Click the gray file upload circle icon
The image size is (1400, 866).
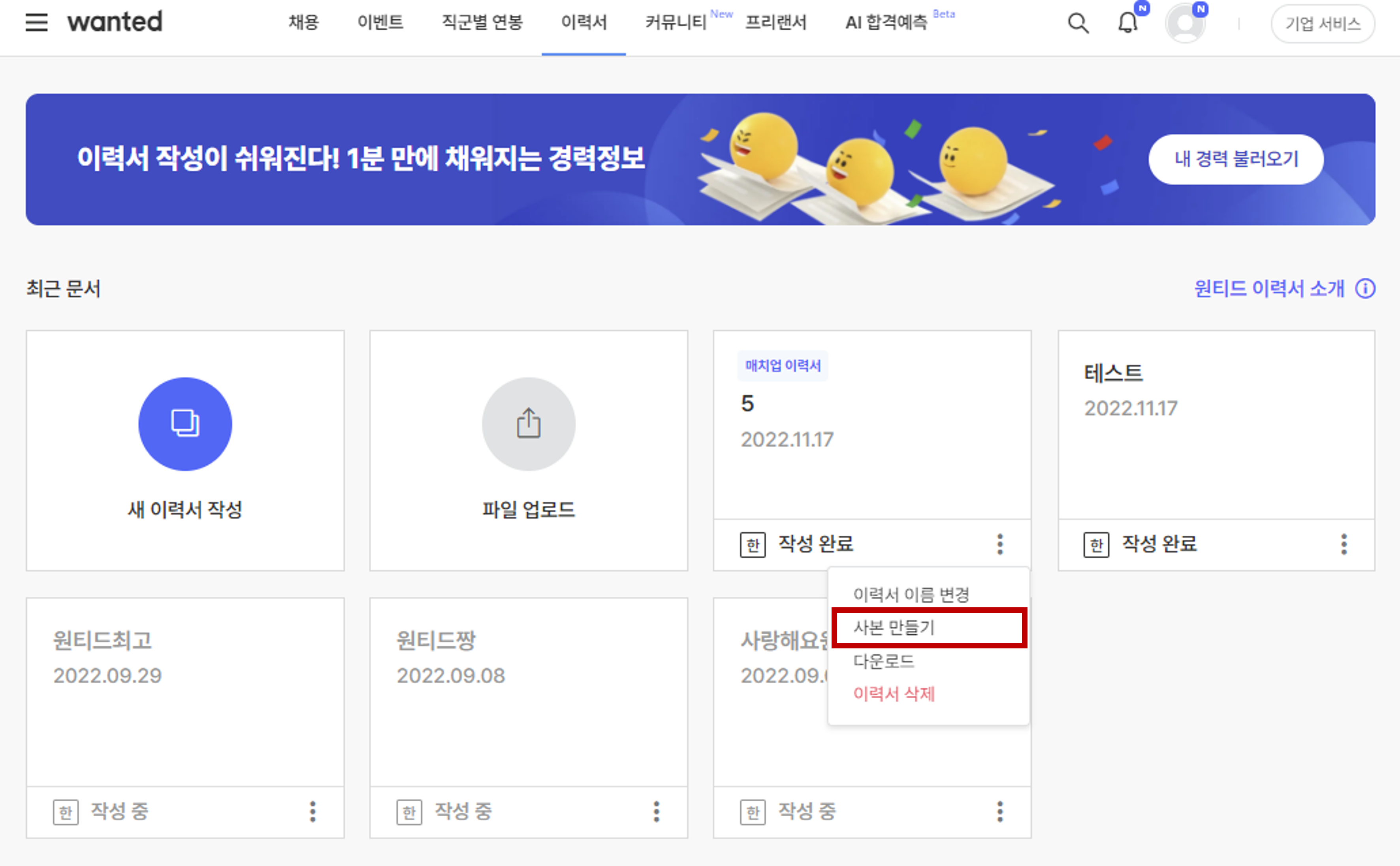pyautogui.click(x=529, y=424)
